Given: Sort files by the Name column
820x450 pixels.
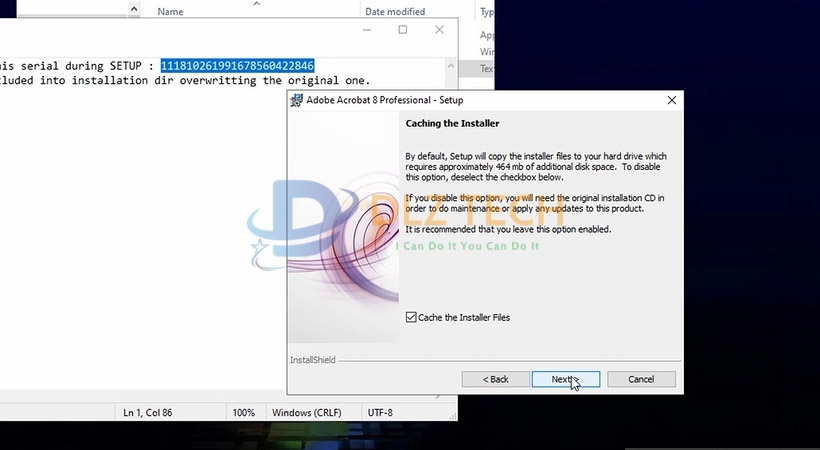Looking at the screenshot, I should click(170, 12).
